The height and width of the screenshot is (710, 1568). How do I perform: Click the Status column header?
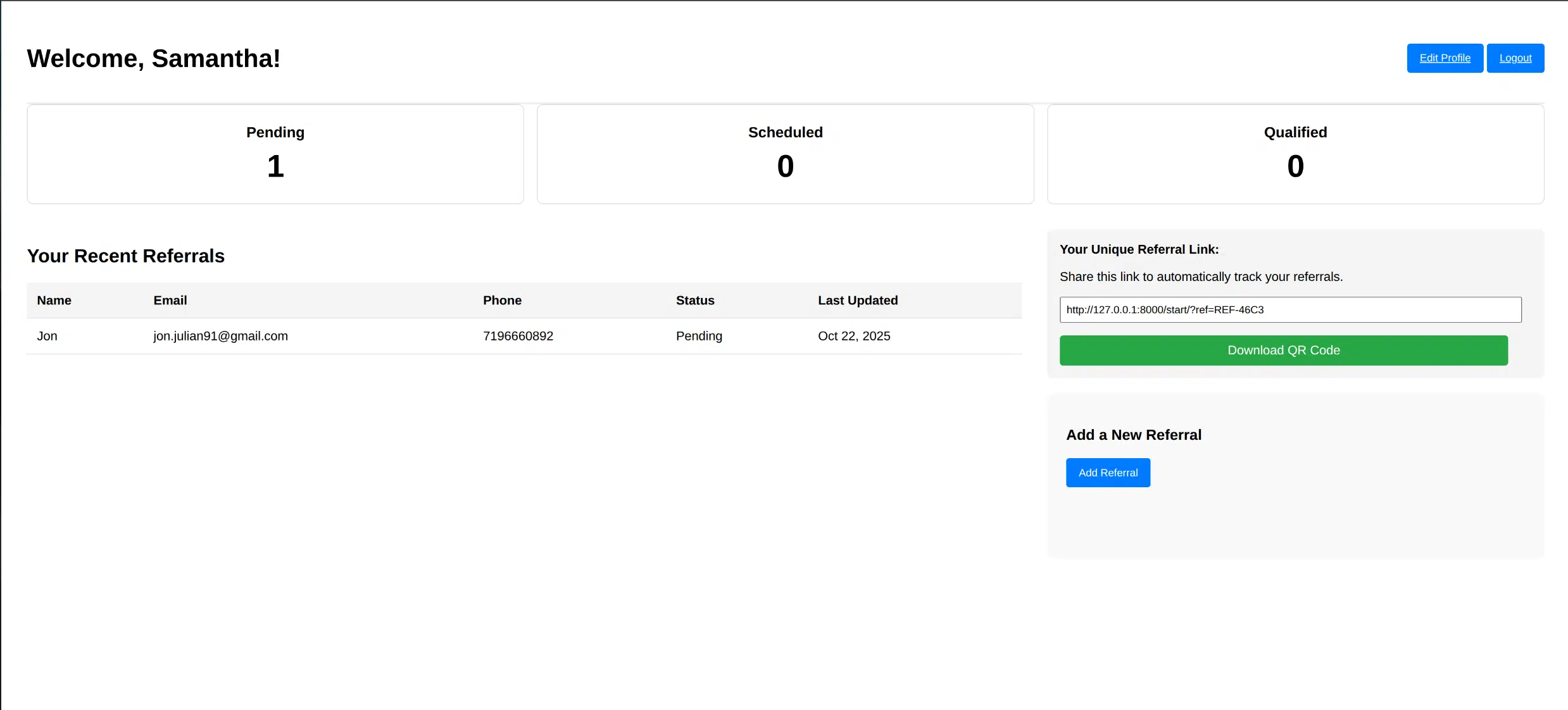(x=695, y=301)
